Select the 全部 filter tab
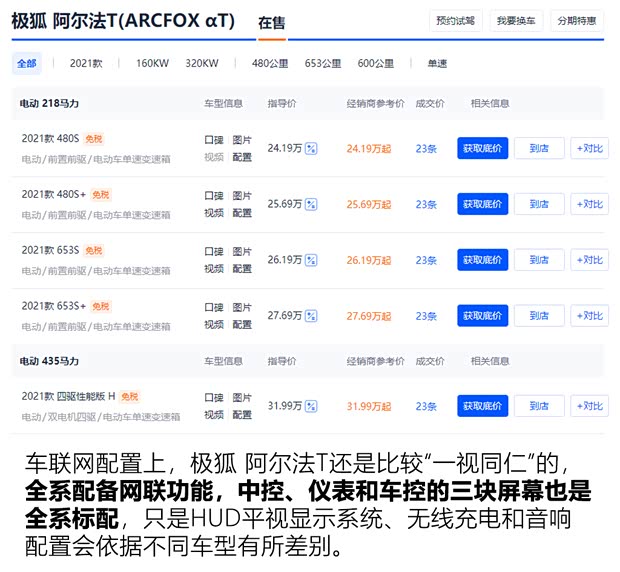The width and height of the screenshot is (620, 572). click(26, 63)
